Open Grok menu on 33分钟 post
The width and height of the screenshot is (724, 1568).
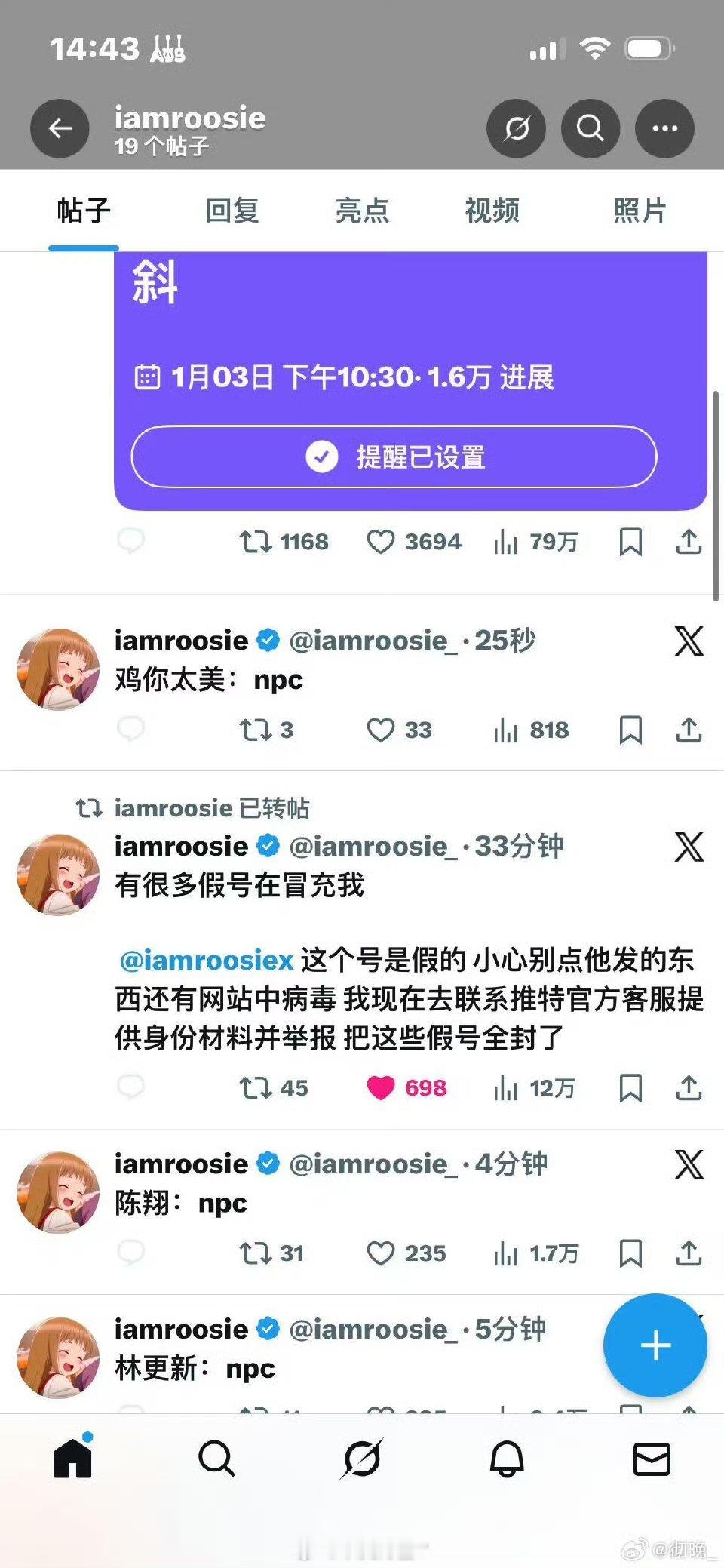pyautogui.click(x=689, y=847)
